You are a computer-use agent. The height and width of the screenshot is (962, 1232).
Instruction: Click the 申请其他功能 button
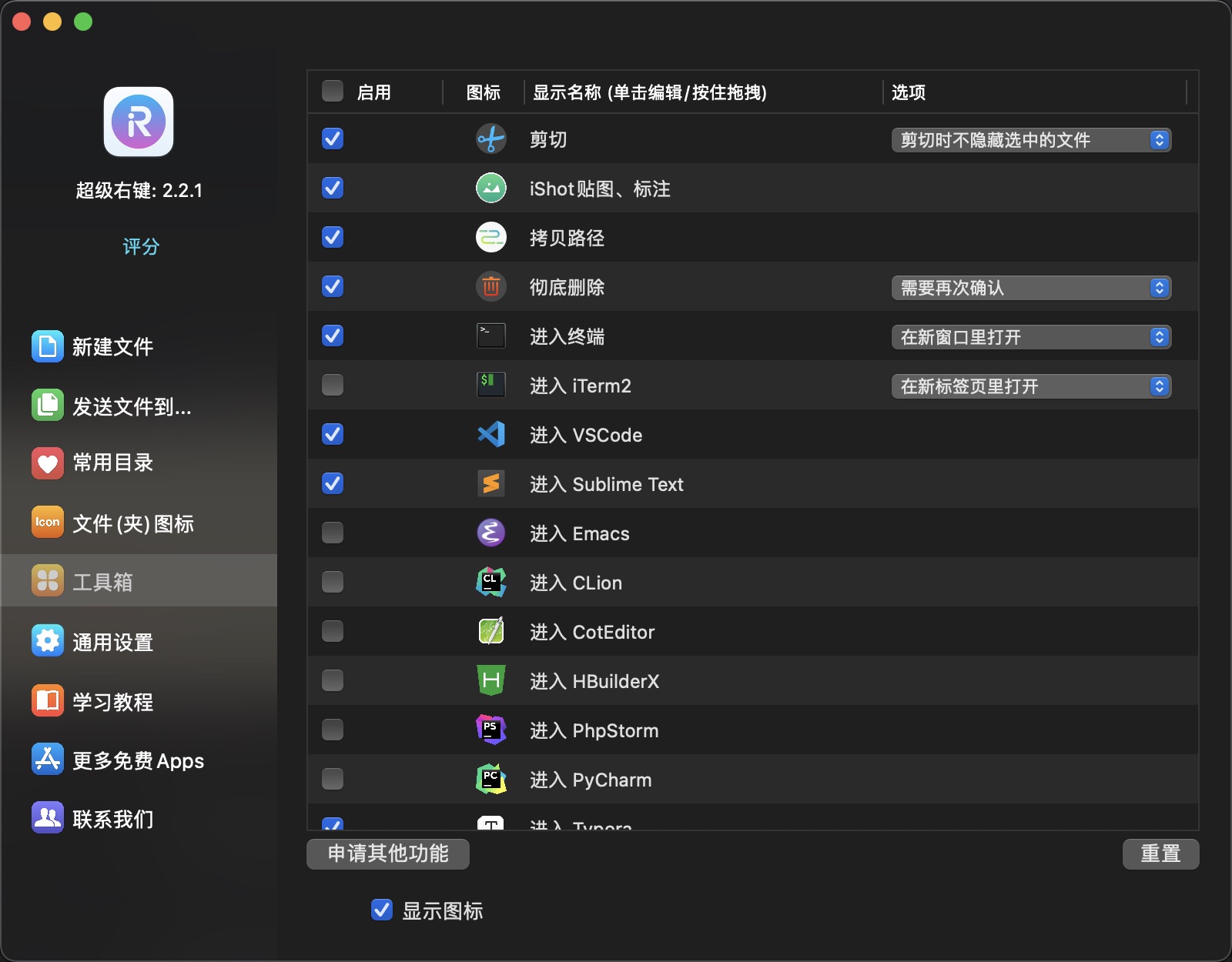(388, 853)
